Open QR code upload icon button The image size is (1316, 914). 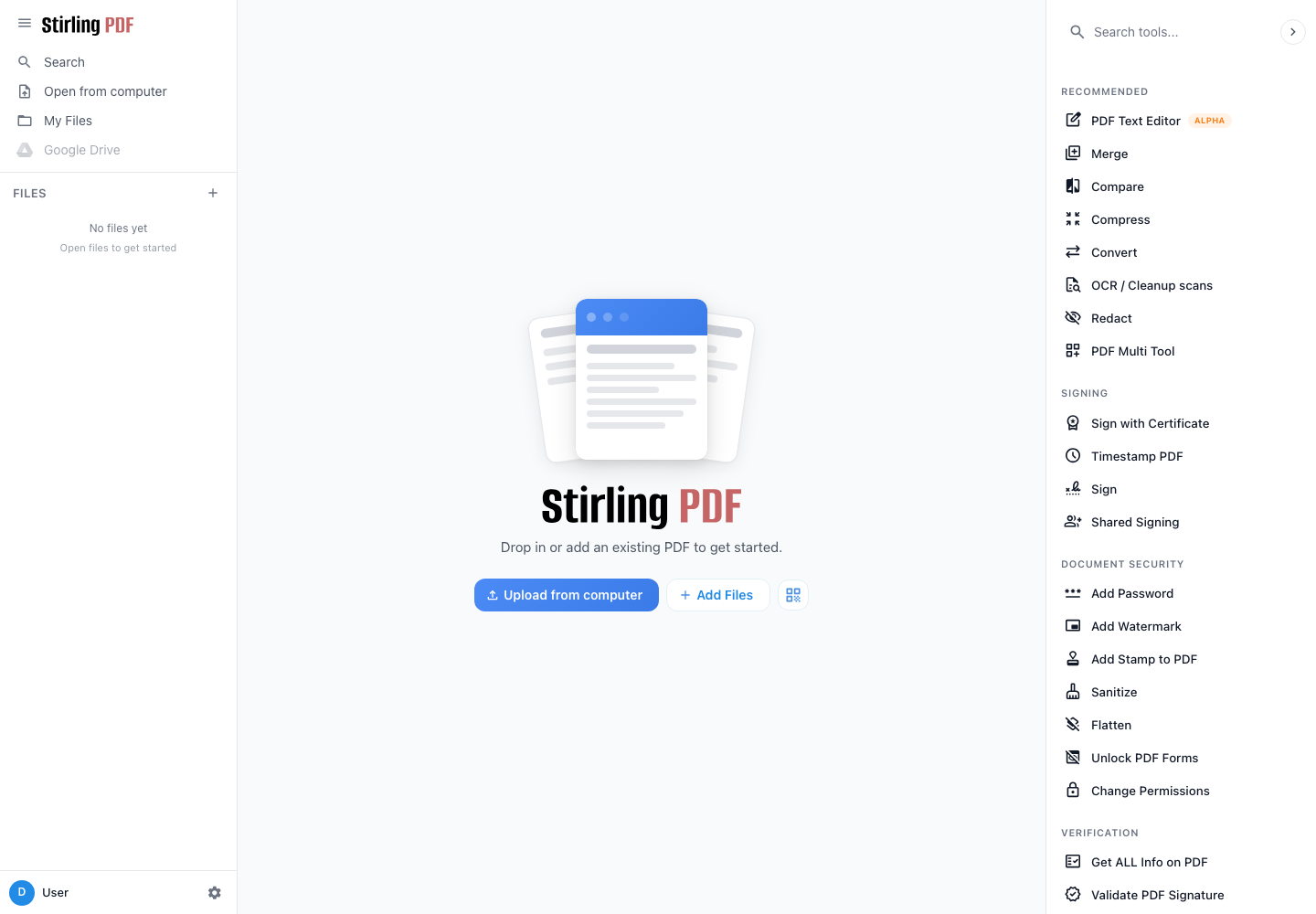tap(793, 595)
